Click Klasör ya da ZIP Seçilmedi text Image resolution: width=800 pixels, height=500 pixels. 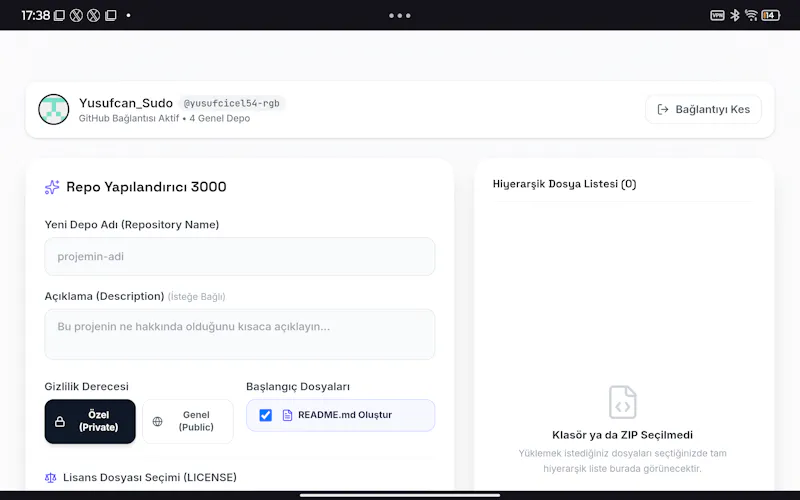[x=622, y=435]
